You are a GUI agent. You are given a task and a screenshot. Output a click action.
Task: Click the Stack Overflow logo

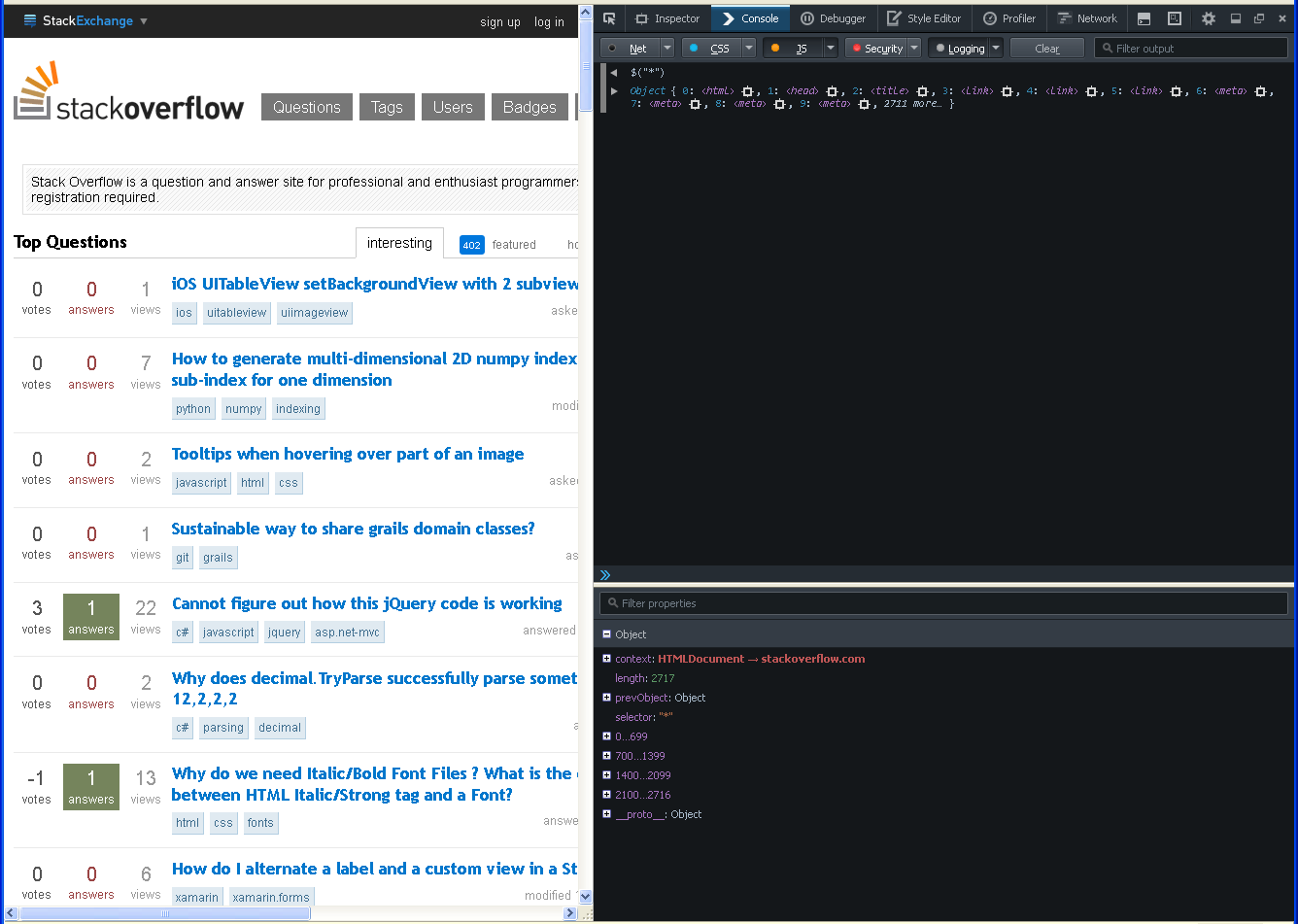(x=128, y=91)
